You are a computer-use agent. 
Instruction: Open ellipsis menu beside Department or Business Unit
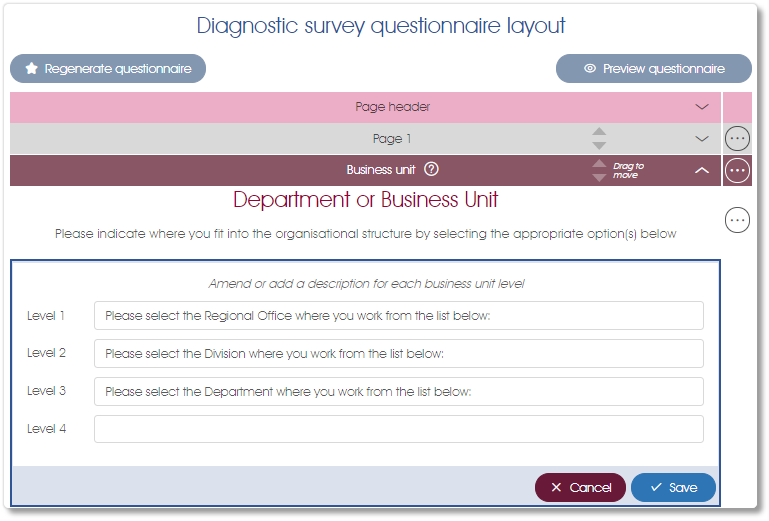click(737, 220)
